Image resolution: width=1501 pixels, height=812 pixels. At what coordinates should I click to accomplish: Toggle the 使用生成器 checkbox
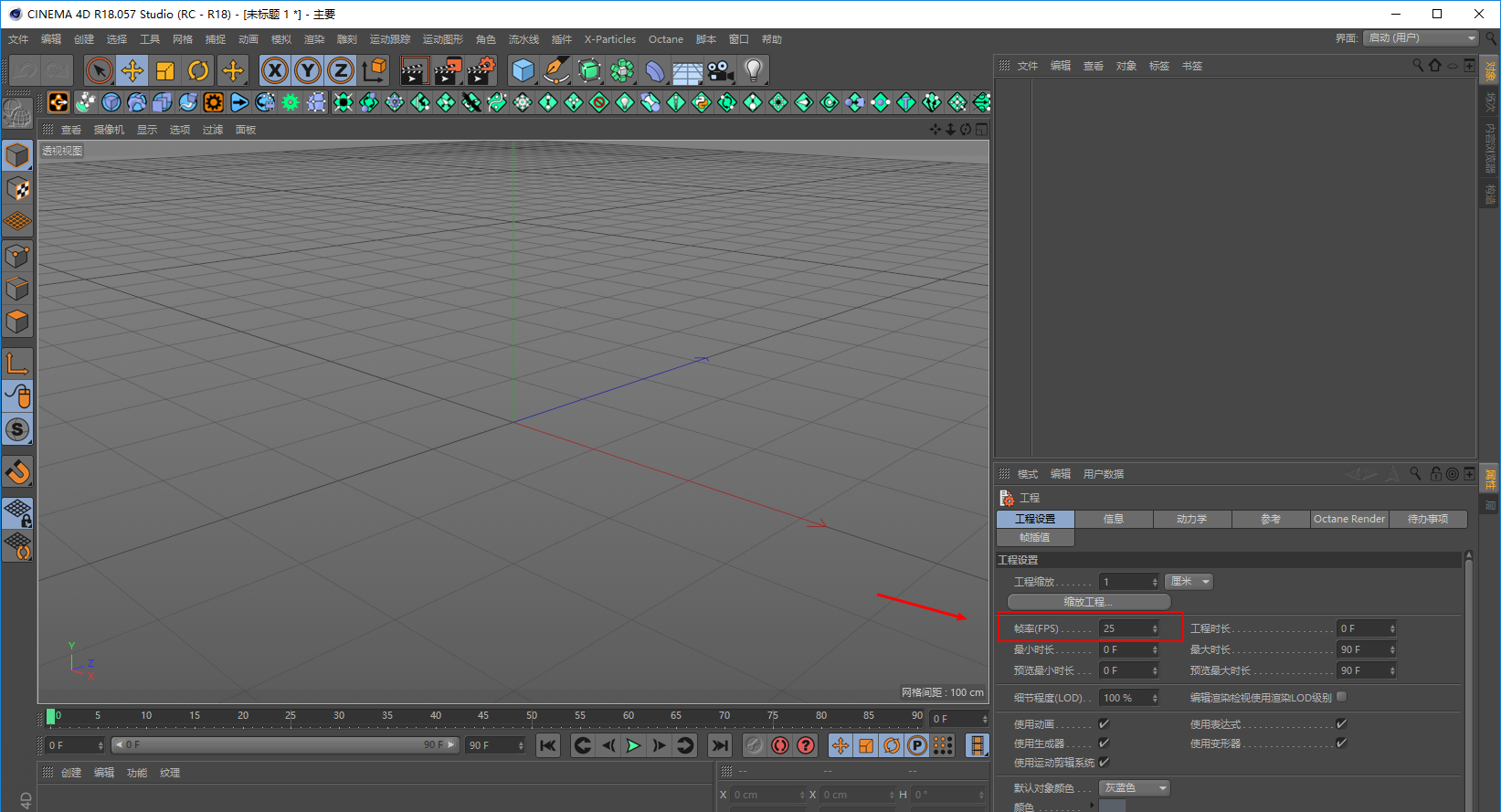coord(1104,743)
